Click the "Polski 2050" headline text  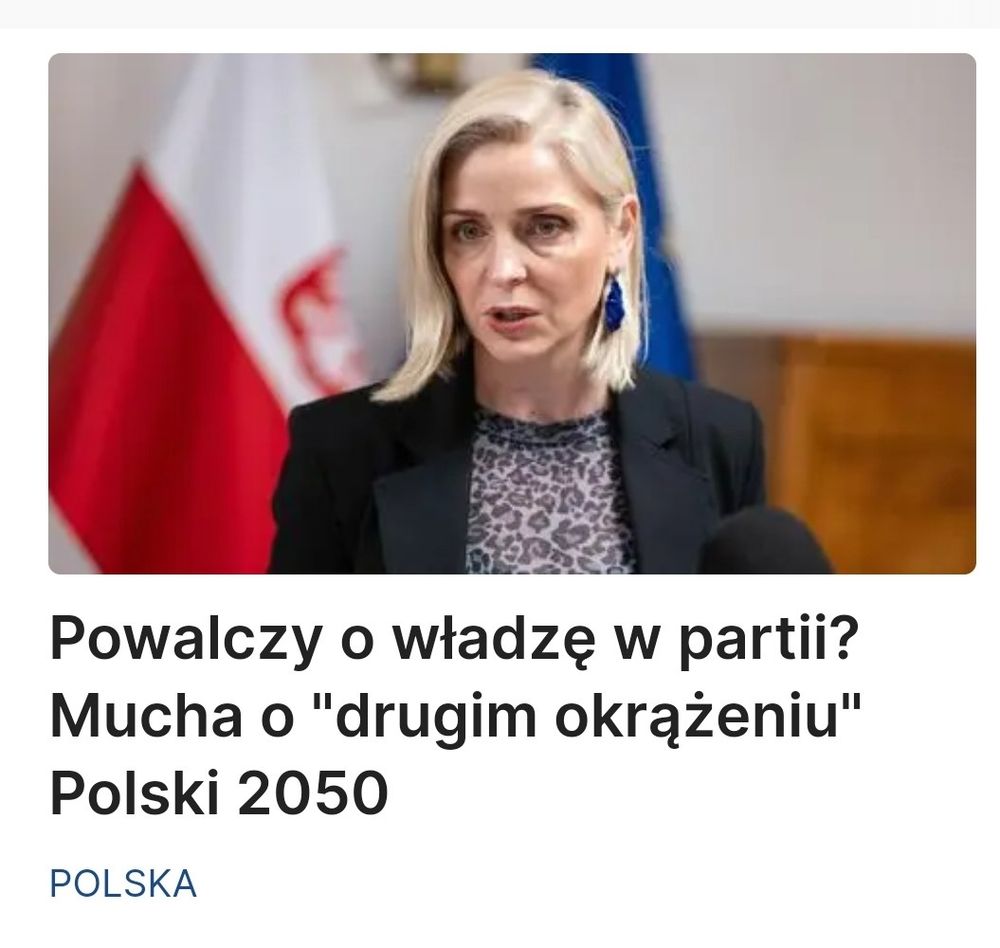click(219, 794)
